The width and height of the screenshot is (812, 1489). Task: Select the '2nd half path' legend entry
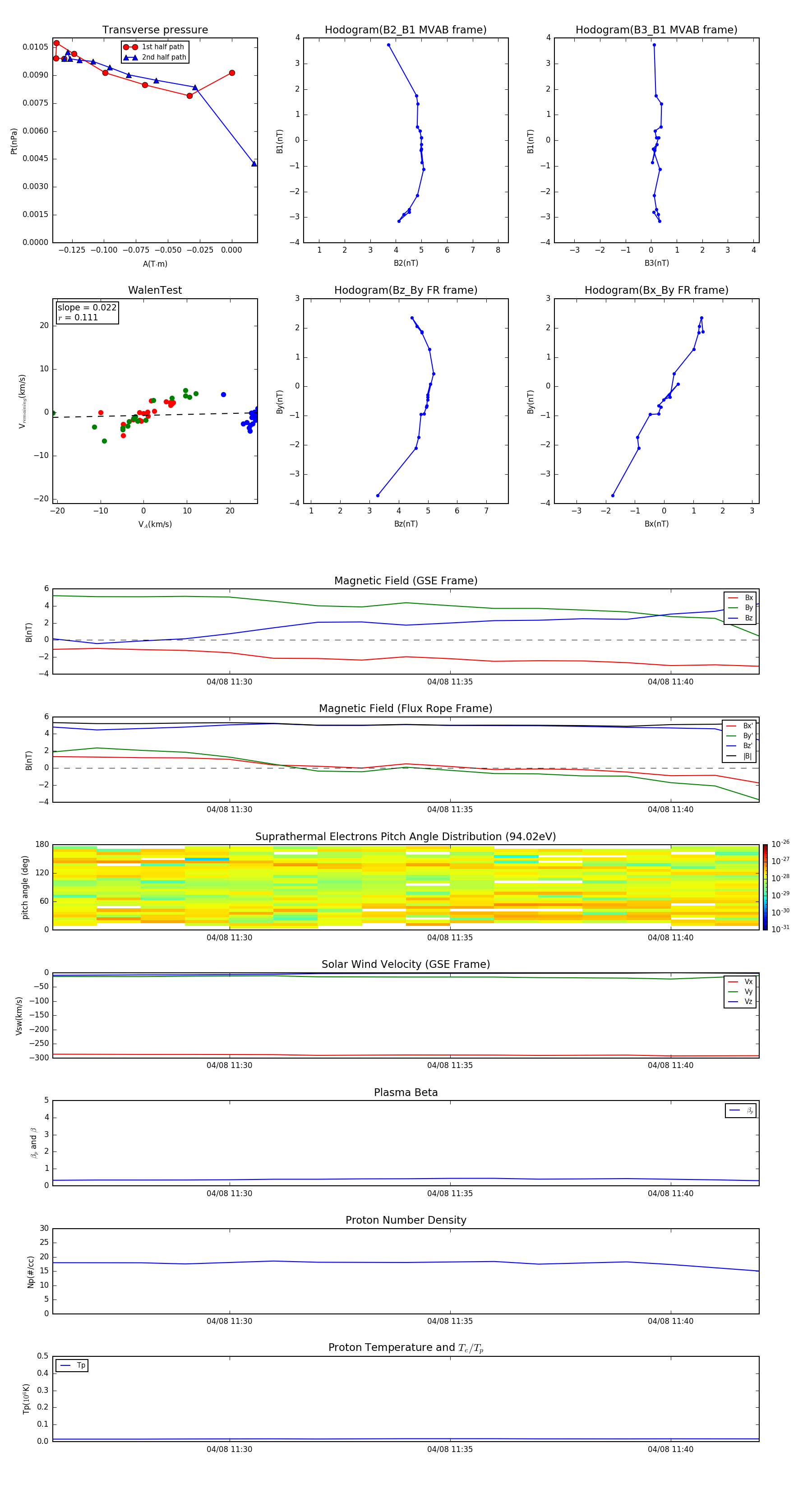(155, 57)
